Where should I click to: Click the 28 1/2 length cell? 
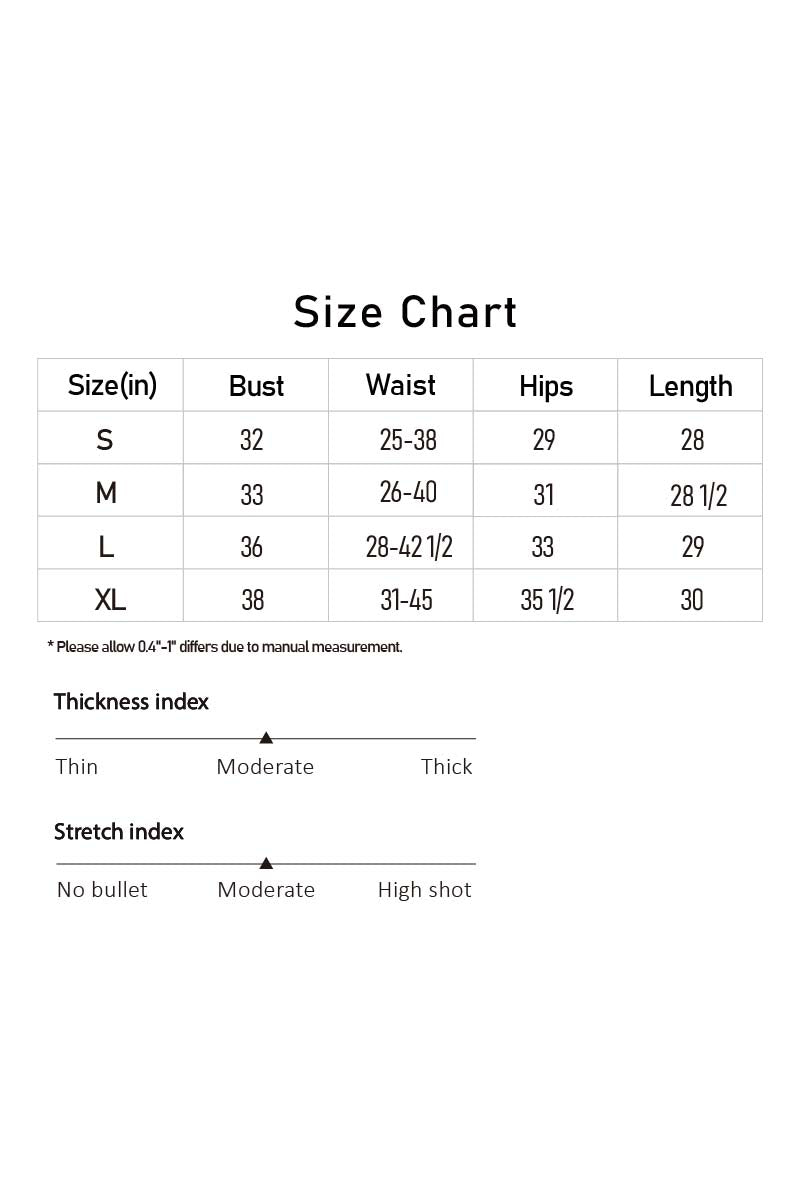pos(698,495)
